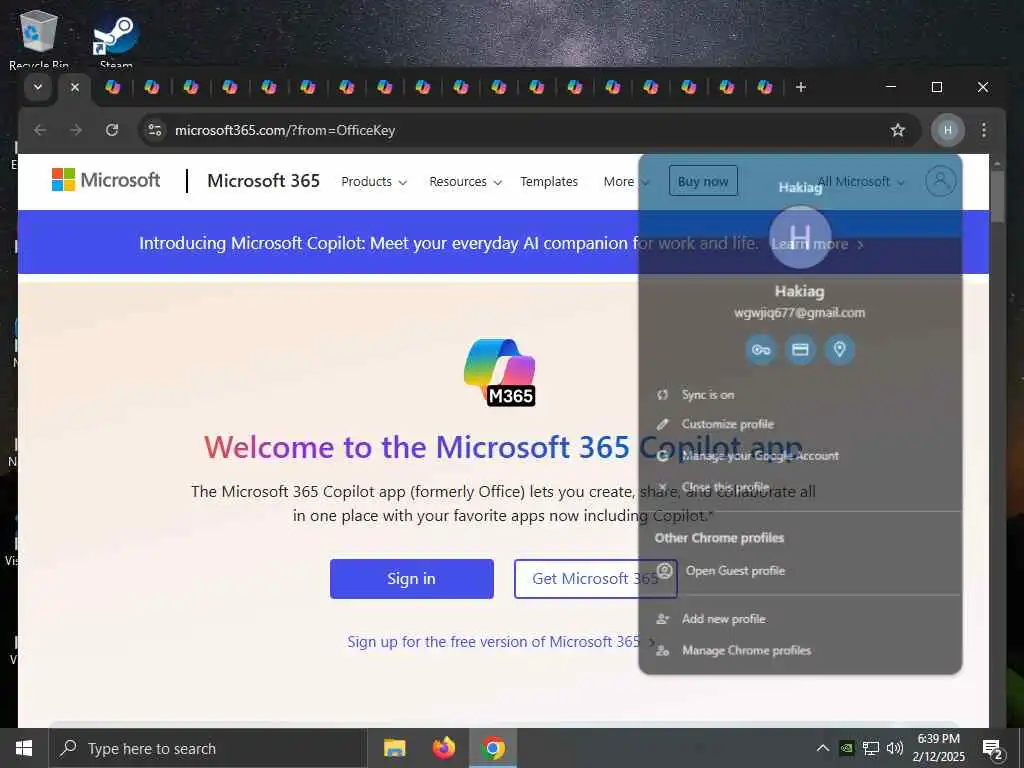This screenshot has width=1024, height=768.
Task: Click the address bar URL microsoft365.com
Action: point(285,130)
